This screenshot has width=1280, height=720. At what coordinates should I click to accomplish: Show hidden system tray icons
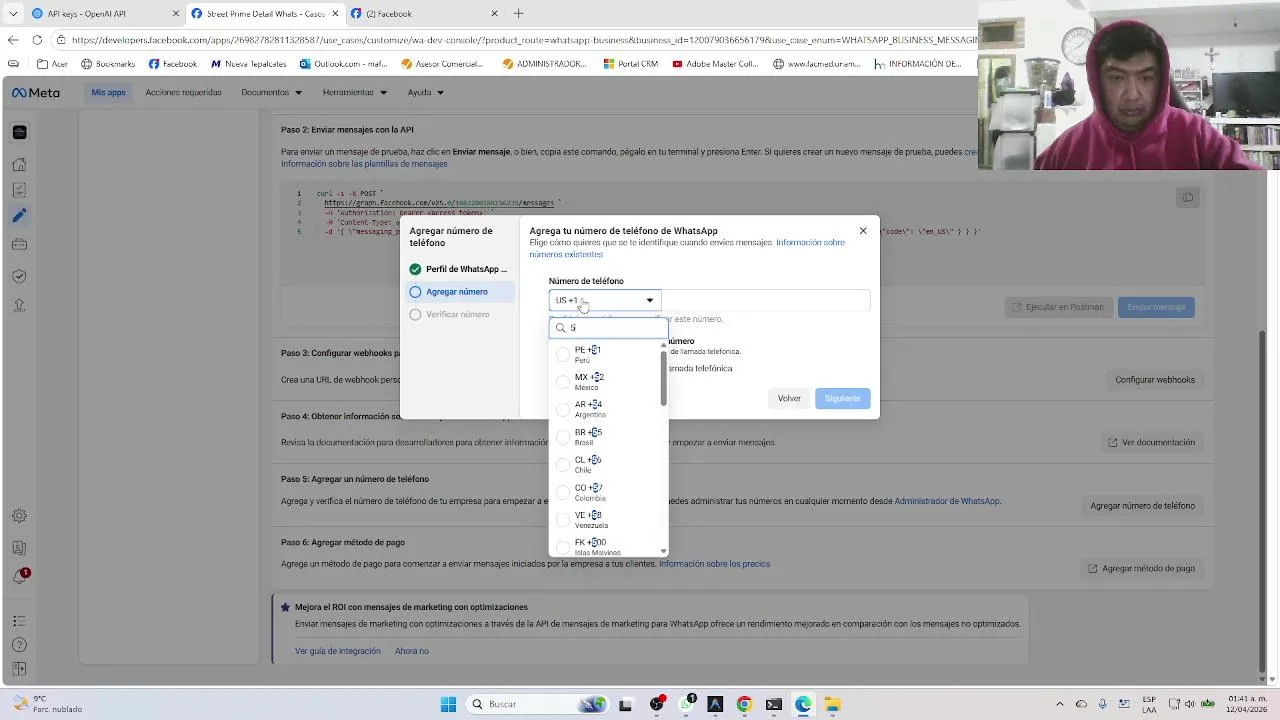pos(1060,704)
